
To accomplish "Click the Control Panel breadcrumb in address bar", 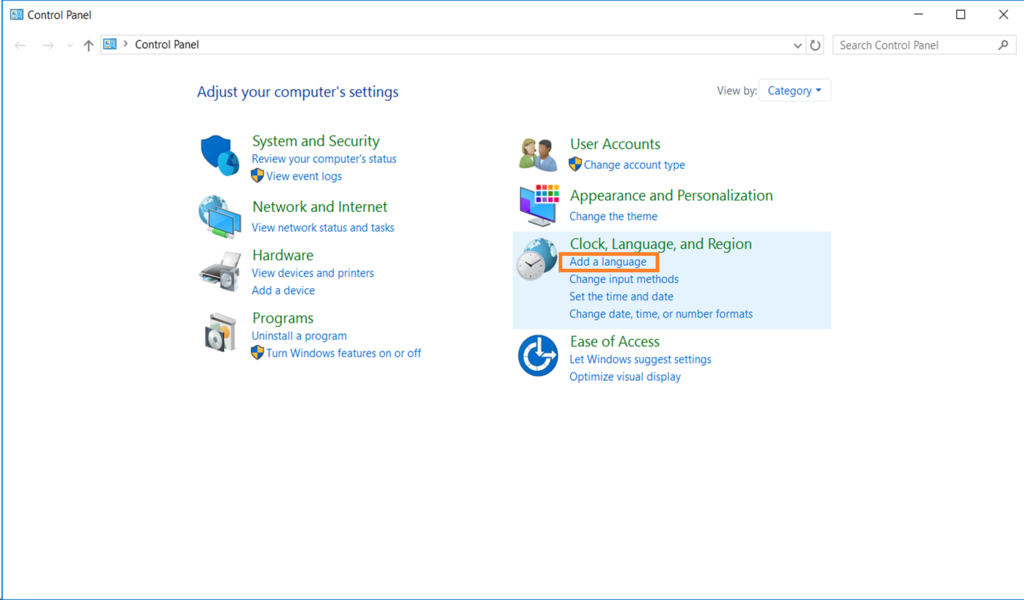I will pyautogui.click(x=167, y=44).
